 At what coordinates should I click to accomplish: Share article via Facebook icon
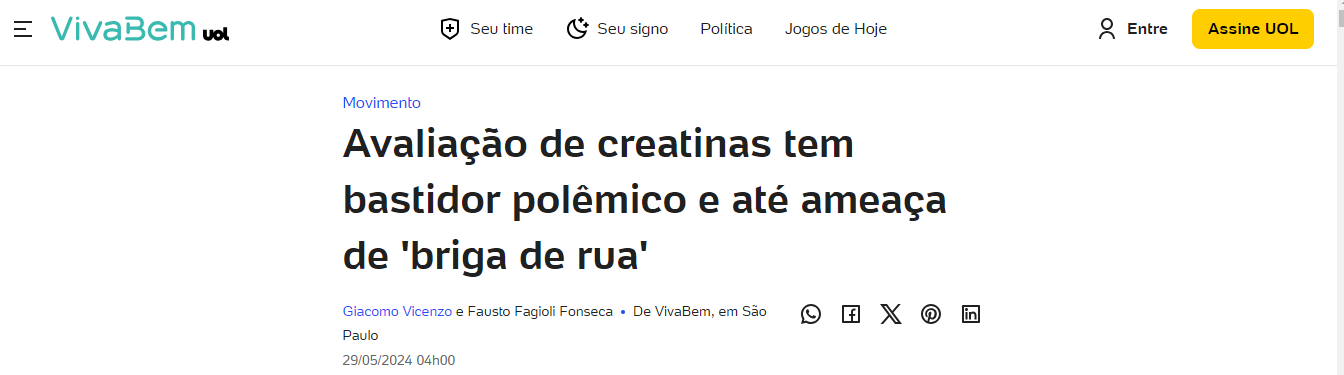point(851,314)
